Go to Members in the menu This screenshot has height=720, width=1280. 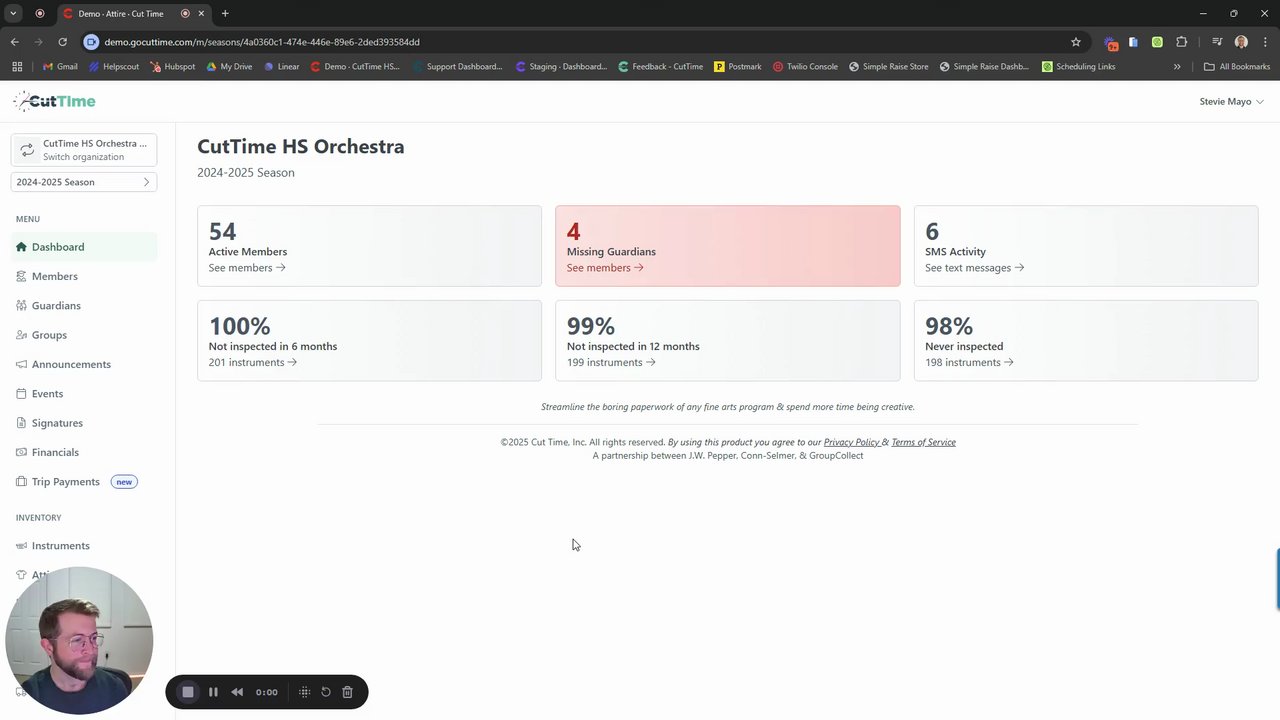[54, 276]
